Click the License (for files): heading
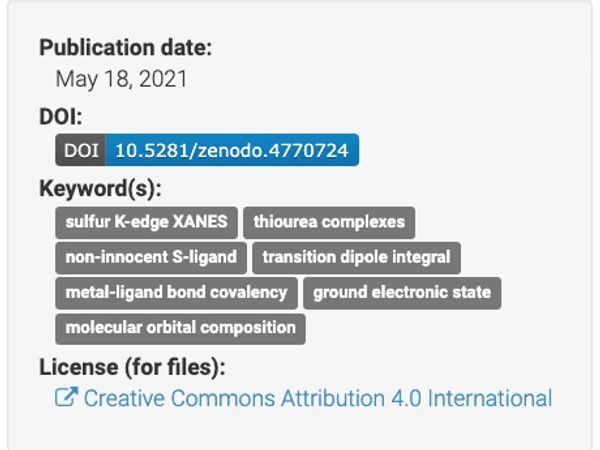The width and height of the screenshot is (600, 450). pyautogui.click(x=132, y=367)
